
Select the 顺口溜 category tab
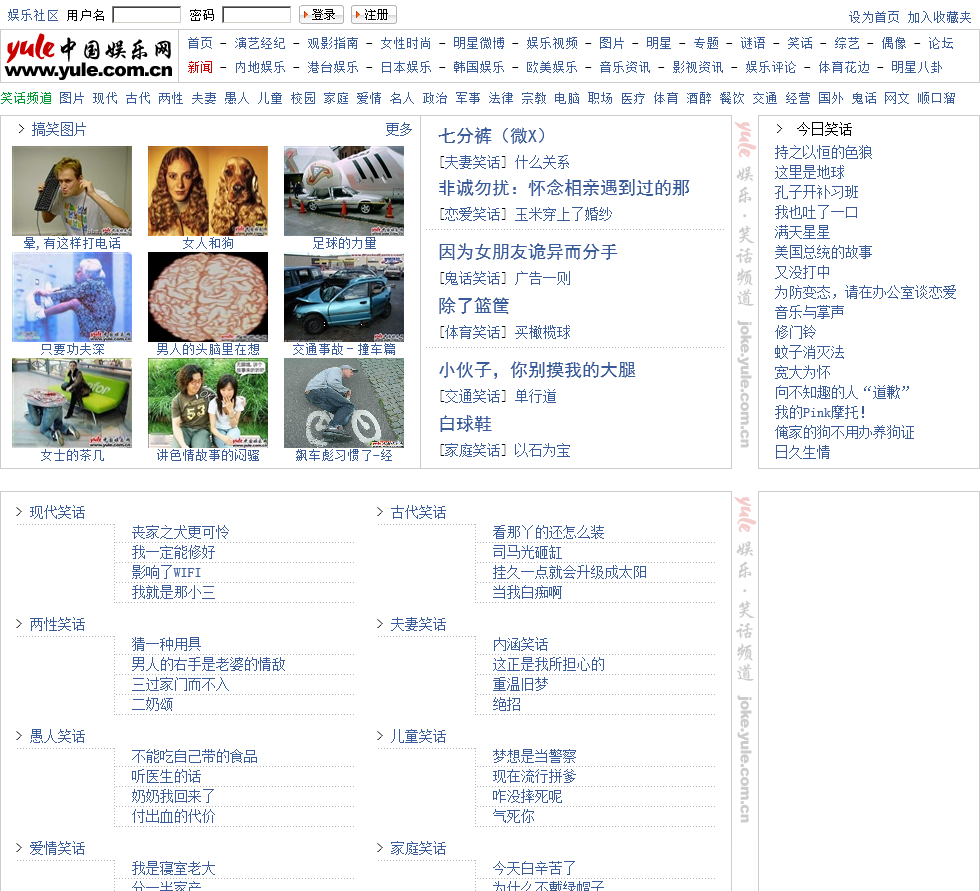[936, 98]
